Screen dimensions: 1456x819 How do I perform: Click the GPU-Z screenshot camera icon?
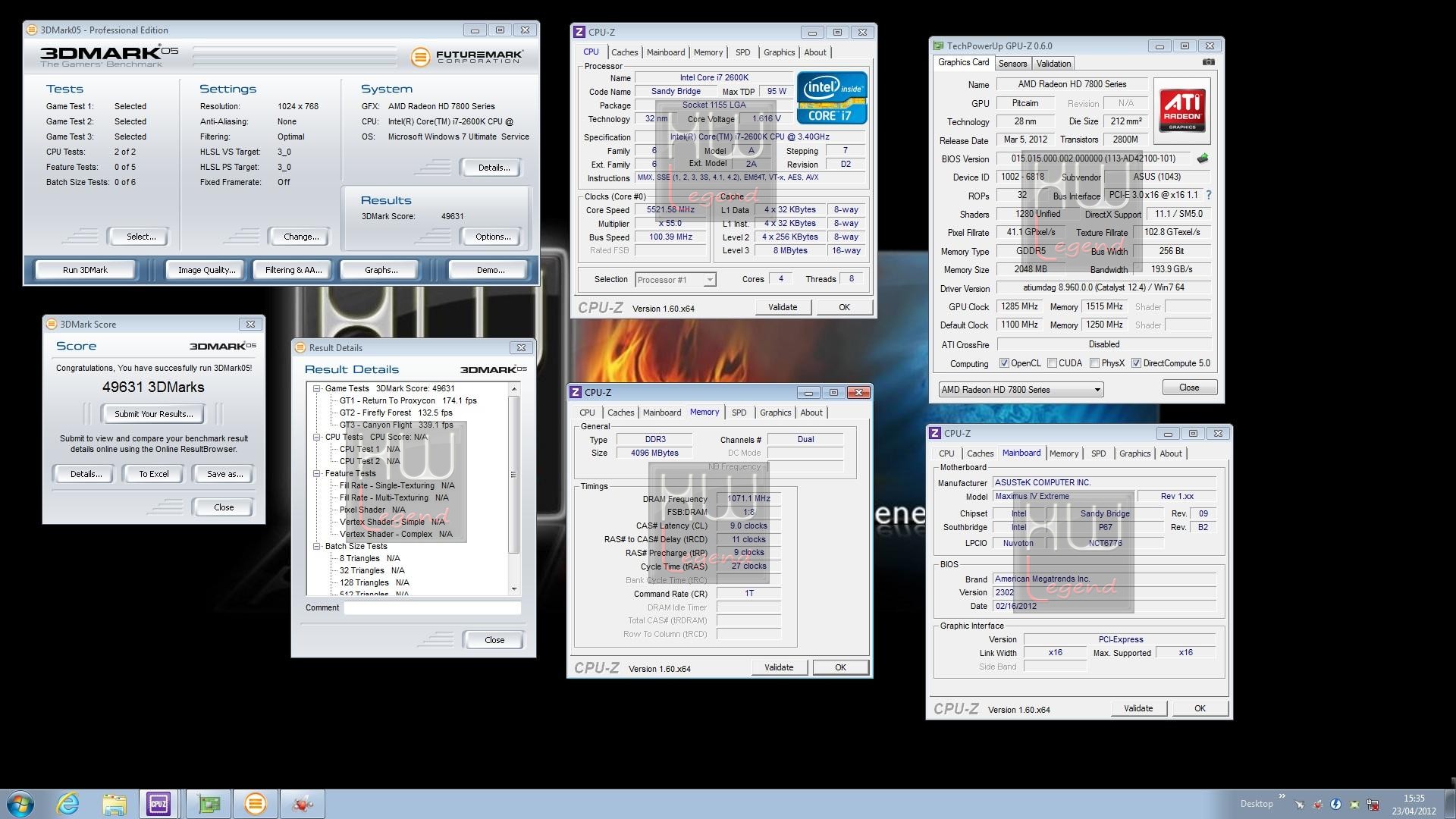1209,63
